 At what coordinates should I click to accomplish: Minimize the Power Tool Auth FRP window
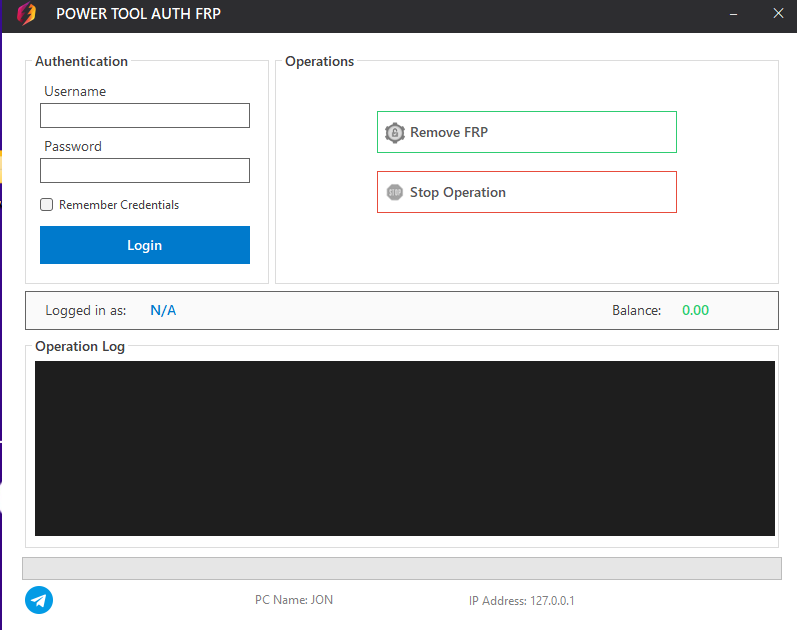point(734,15)
